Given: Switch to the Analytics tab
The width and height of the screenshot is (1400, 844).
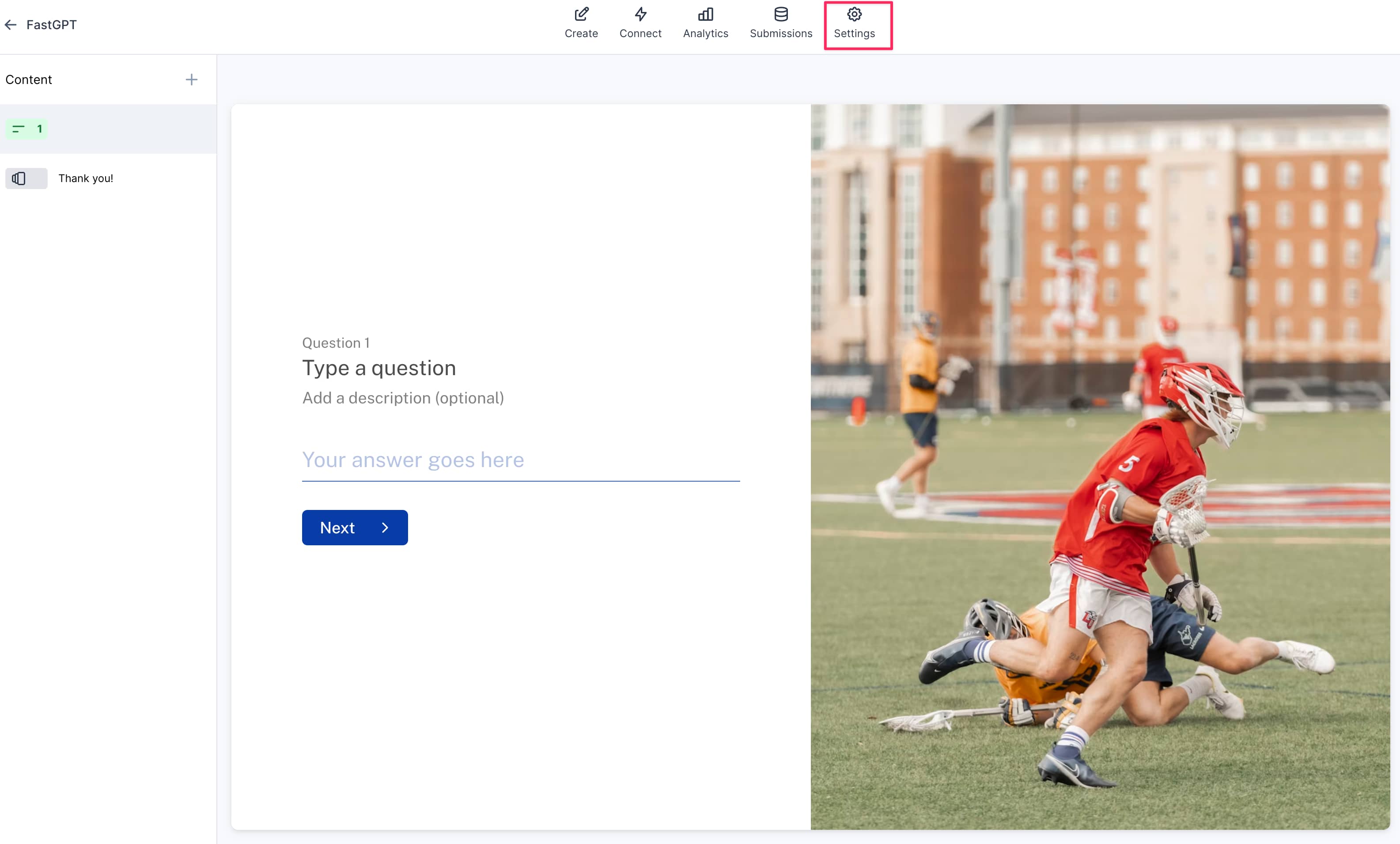Looking at the screenshot, I should coord(705,33).
